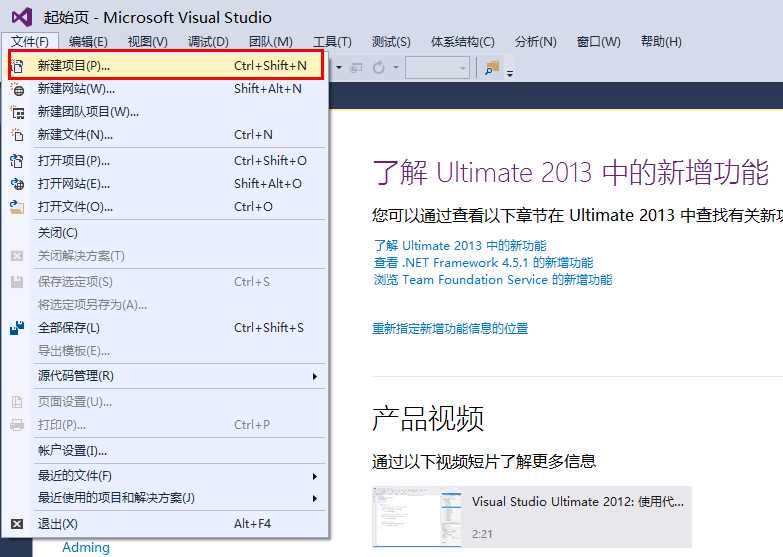
Task: Click the 打开项目 icon
Action: 17,161
